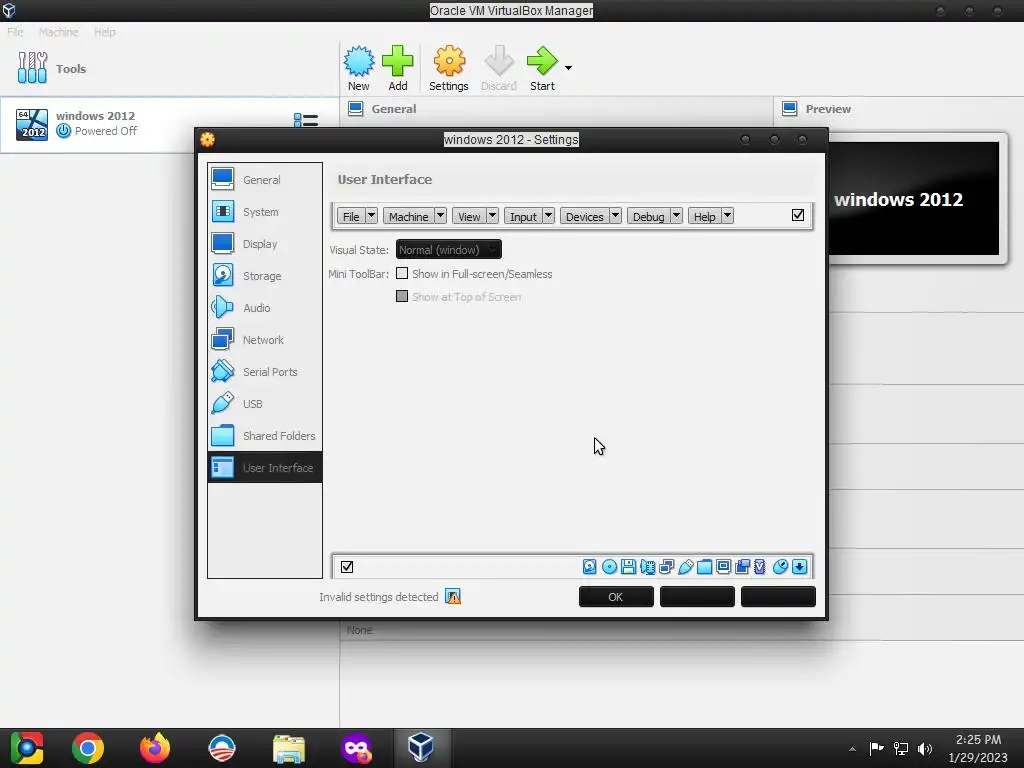Click the green Add machine icon
The image size is (1024, 768).
coord(398,61)
